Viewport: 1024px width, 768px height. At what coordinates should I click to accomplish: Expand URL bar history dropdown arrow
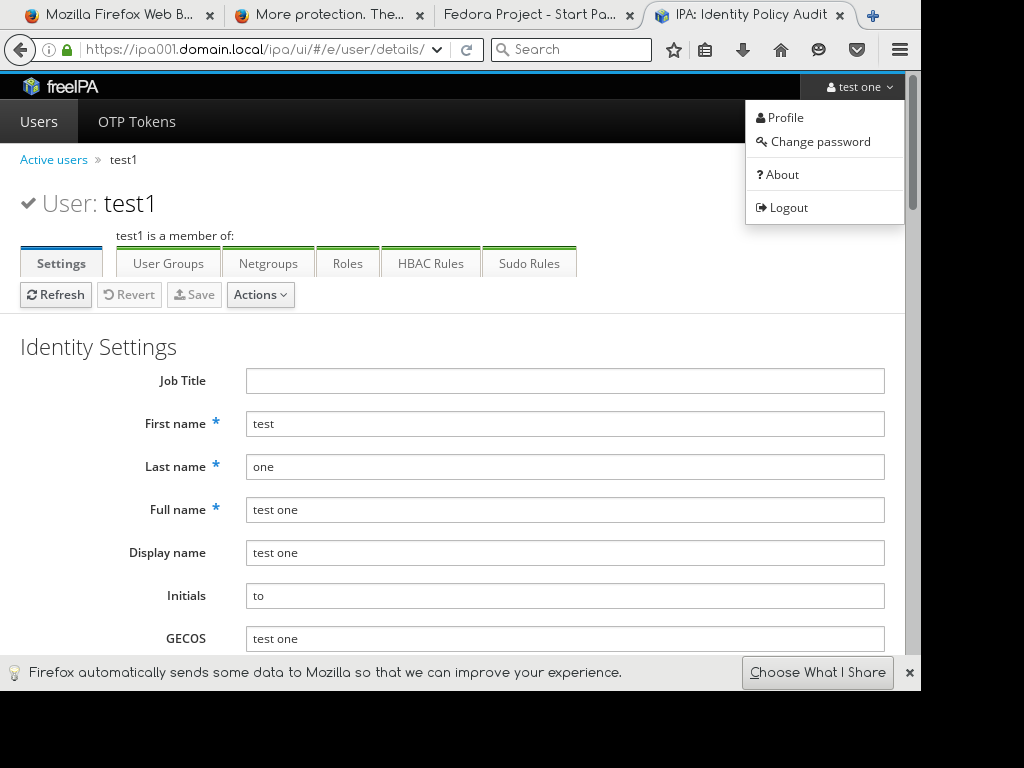(x=437, y=50)
